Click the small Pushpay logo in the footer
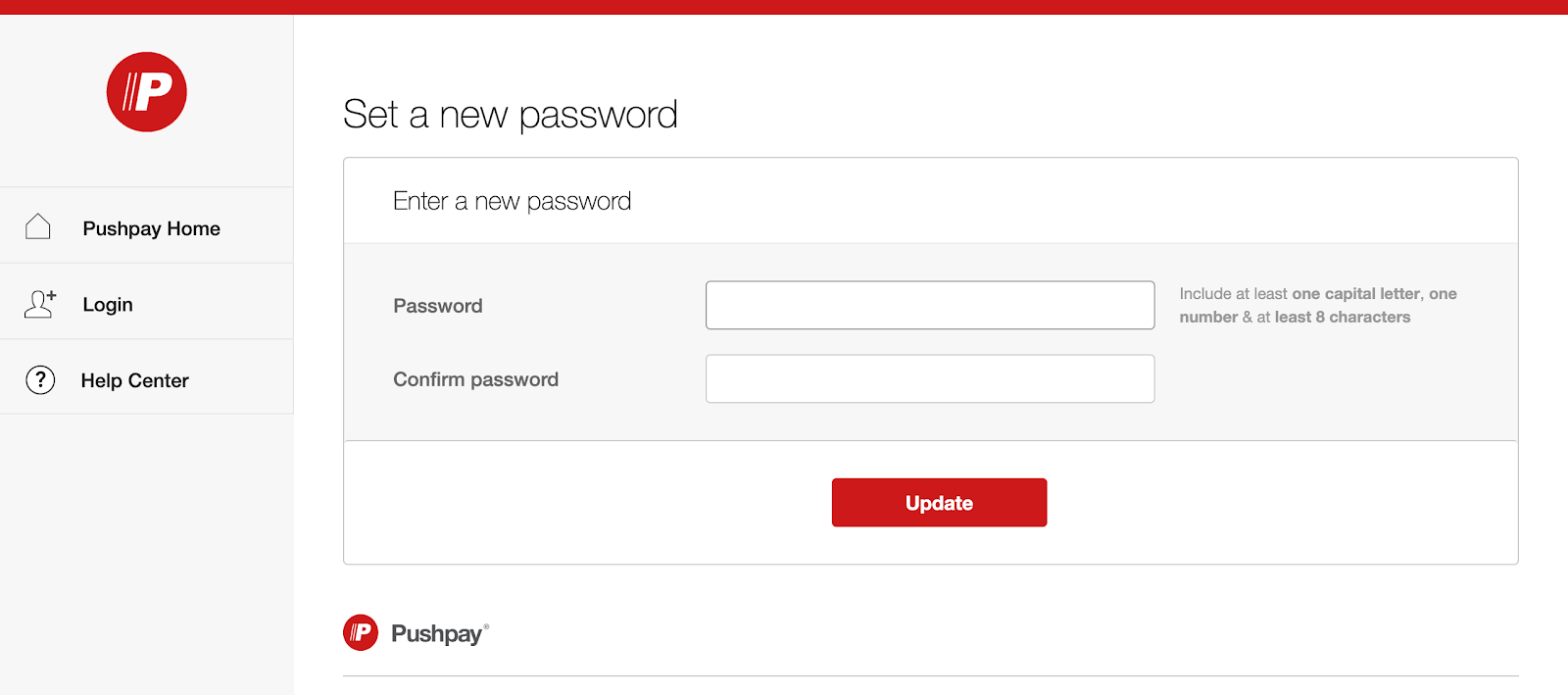This screenshot has width=1568, height=695. pos(359,632)
